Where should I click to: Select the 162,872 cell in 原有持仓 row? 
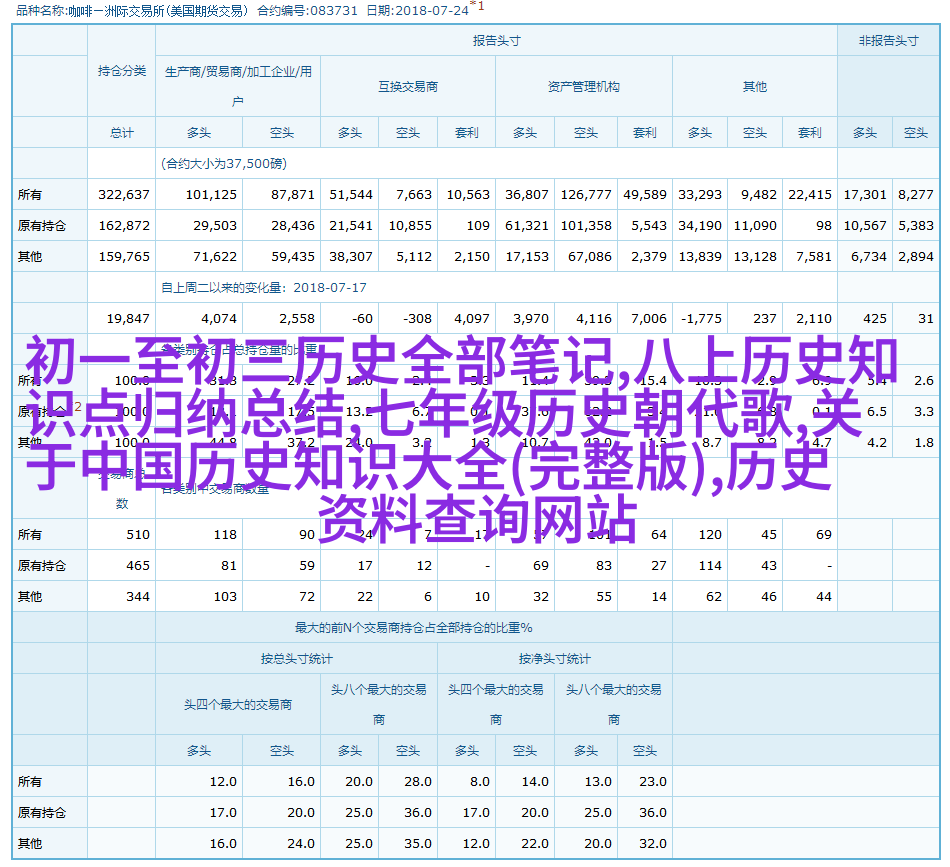(124, 226)
